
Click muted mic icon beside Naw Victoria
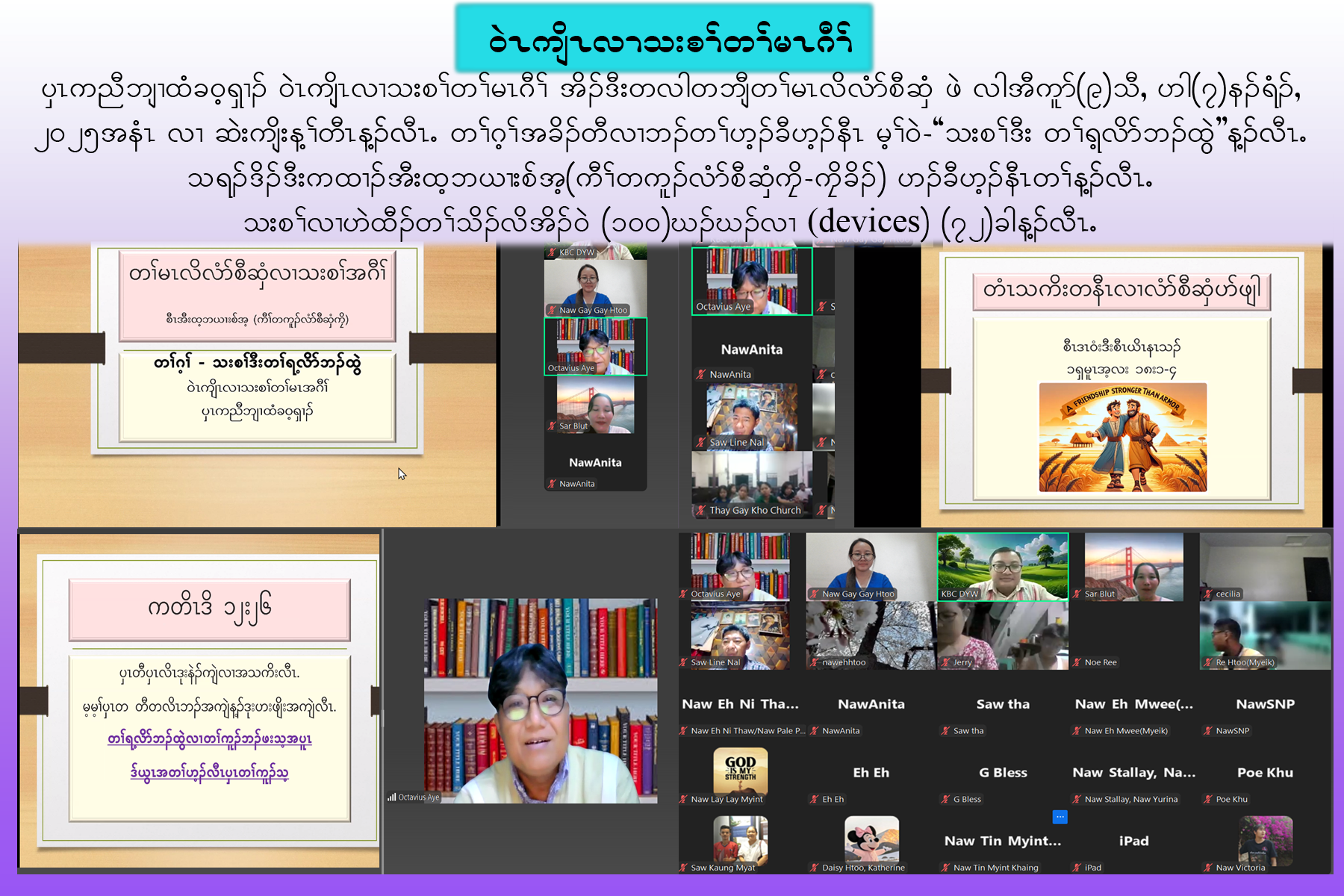pyautogui.click(x=1208, y=868)
